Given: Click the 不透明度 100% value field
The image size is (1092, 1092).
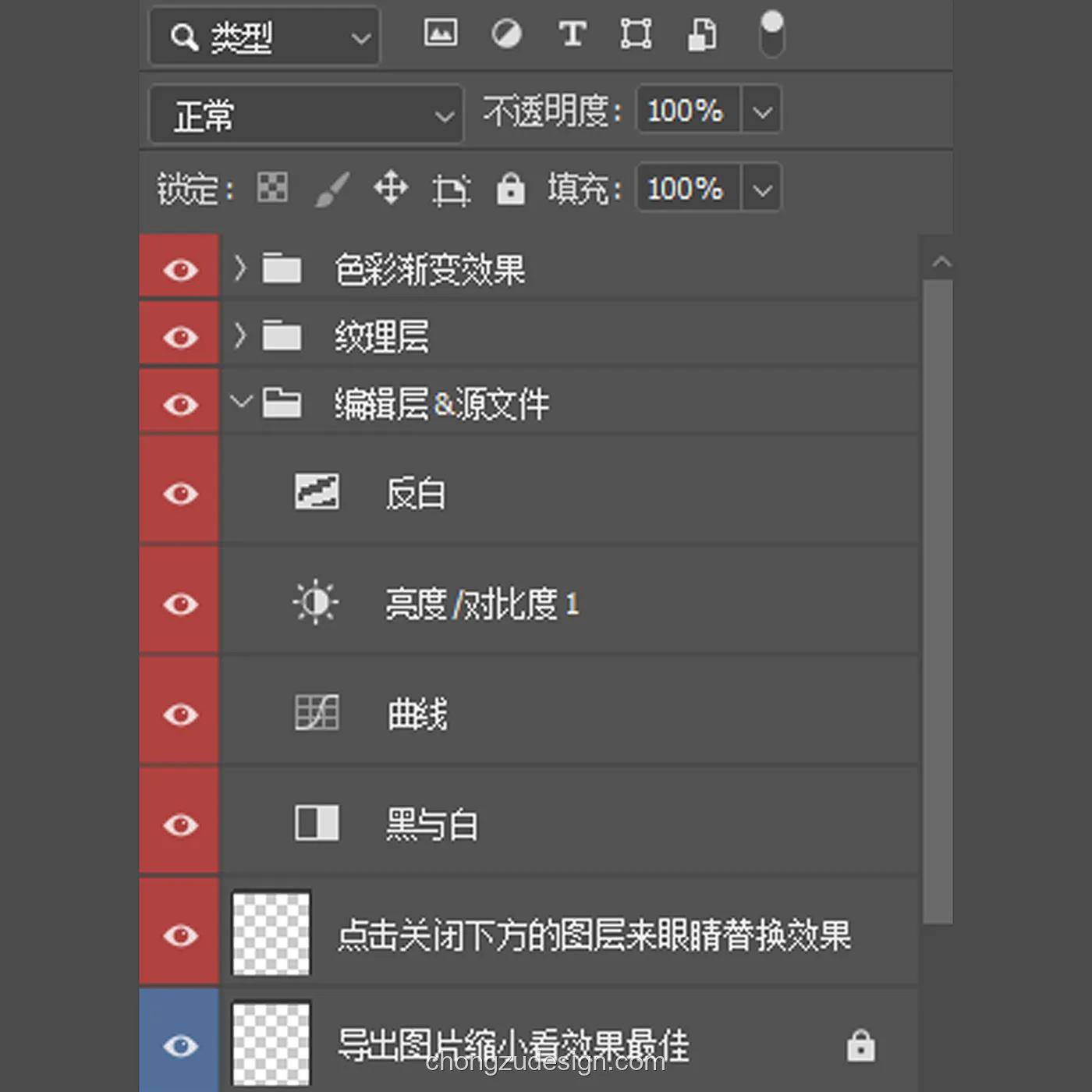Looking at the screenshot, I should (688, 110).
